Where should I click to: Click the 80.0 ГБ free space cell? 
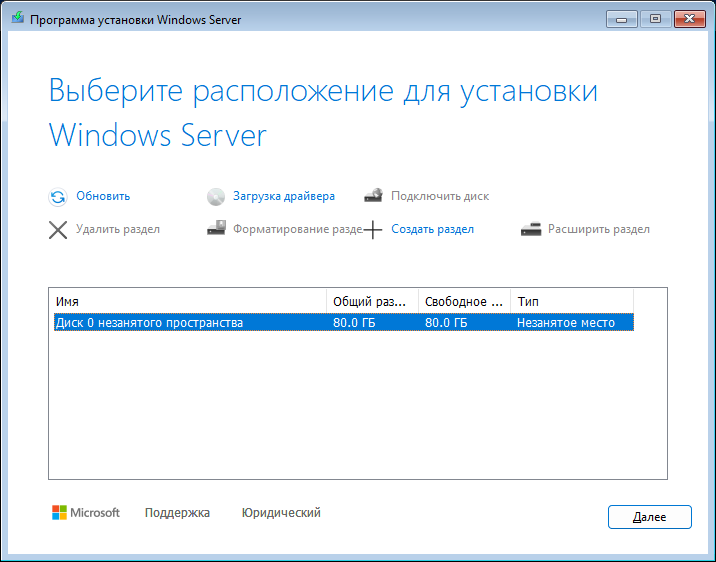click(446, 323)
